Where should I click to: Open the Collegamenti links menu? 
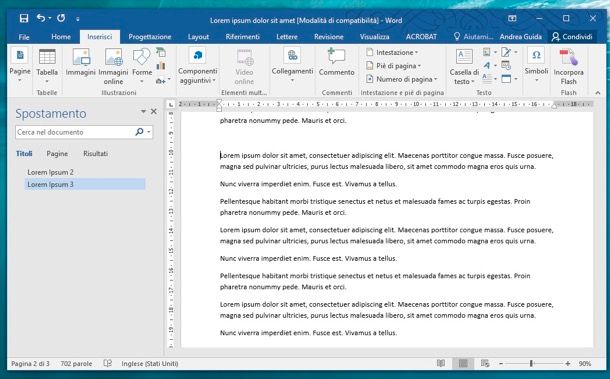tap(292, 65)
